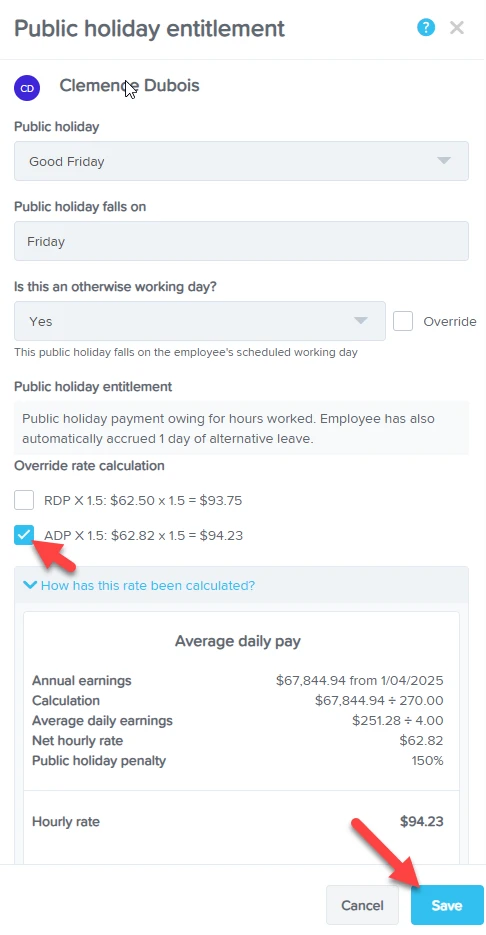
Task: Click the Hourly rate $94.23 total row
Action: point(238,822)
